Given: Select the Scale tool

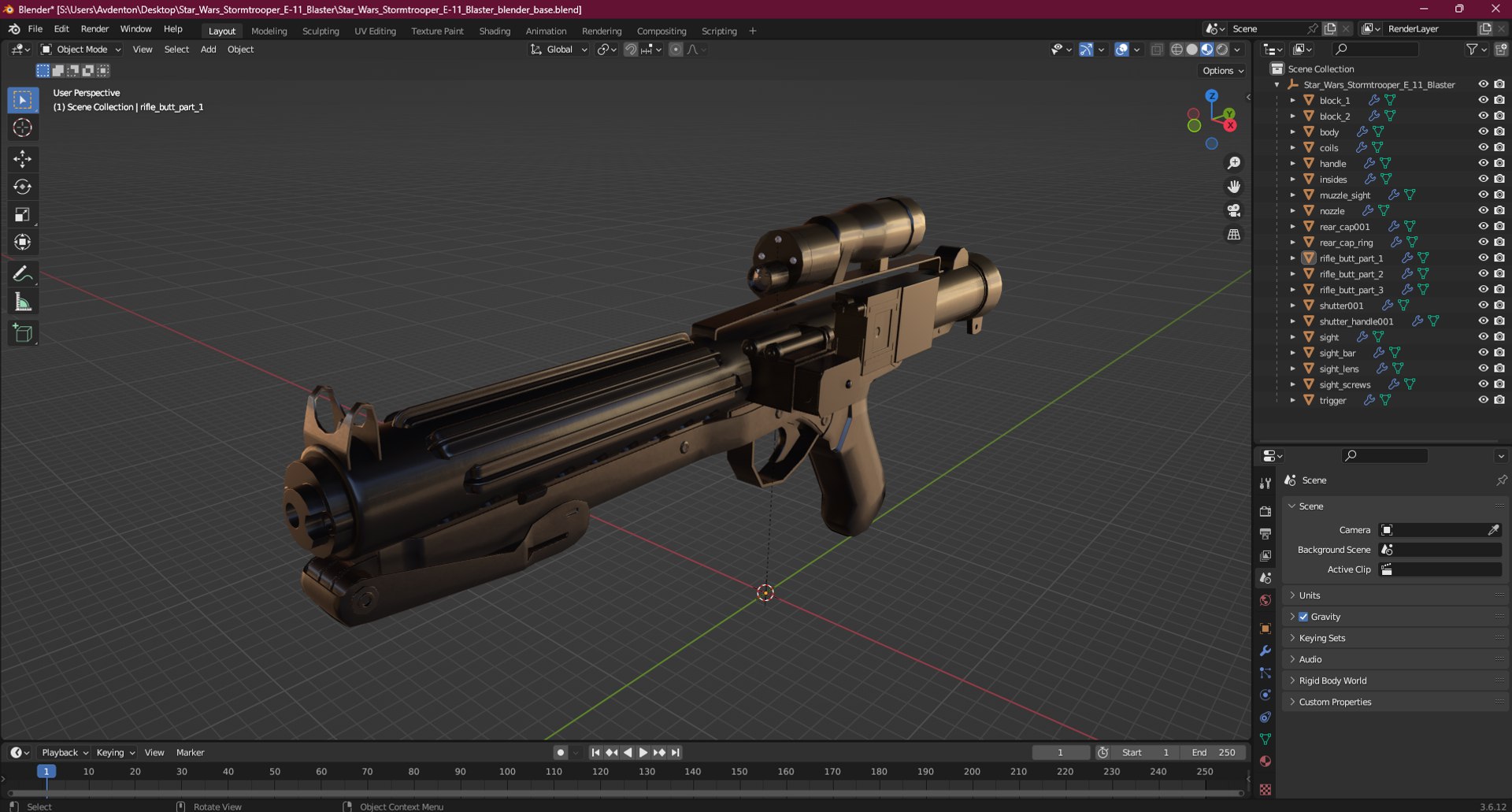Looking at the screenshot, I should [23, 214].
